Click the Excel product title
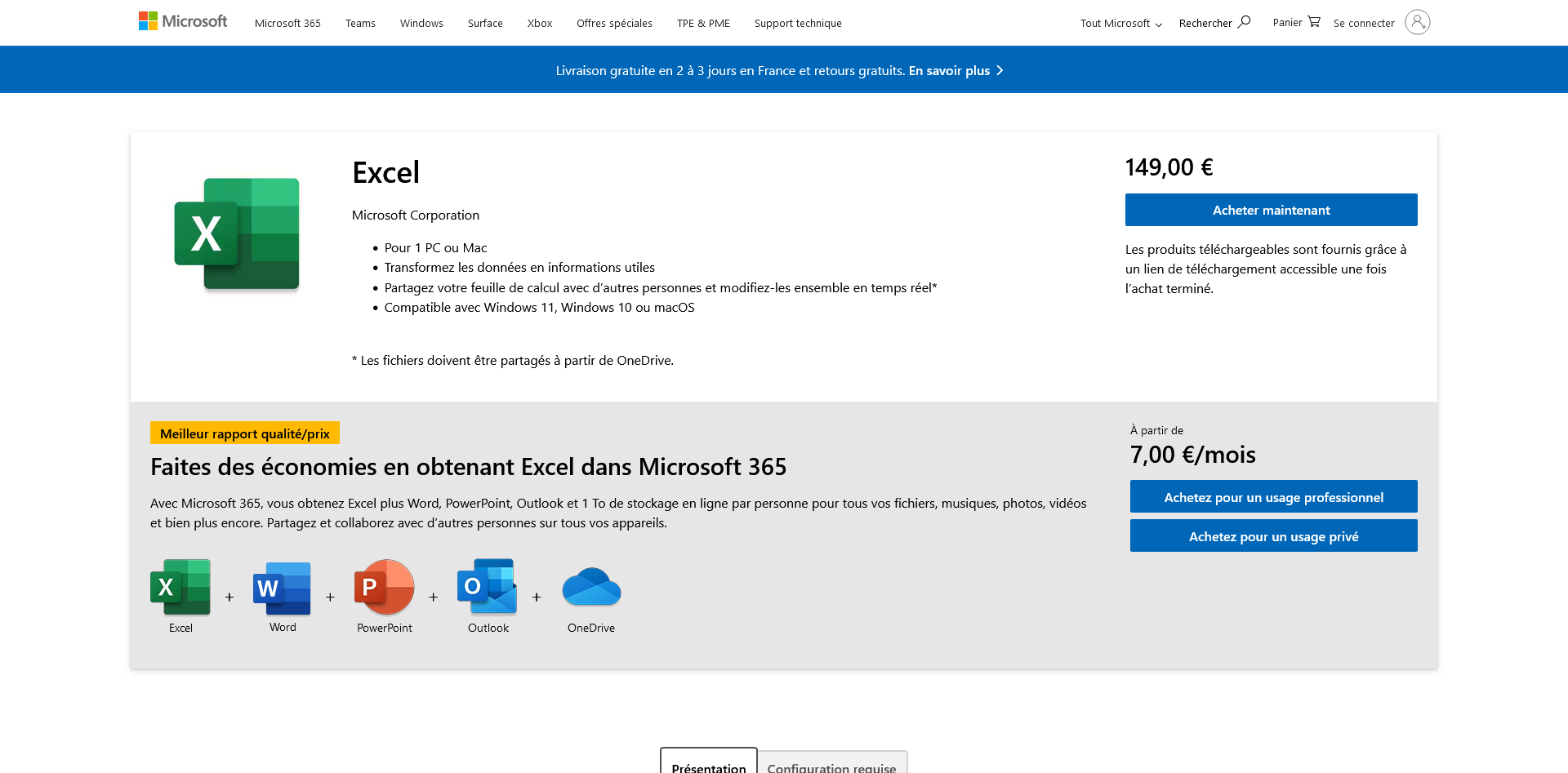This screenshot has width=1568, height=773. [x=385, y=172]
